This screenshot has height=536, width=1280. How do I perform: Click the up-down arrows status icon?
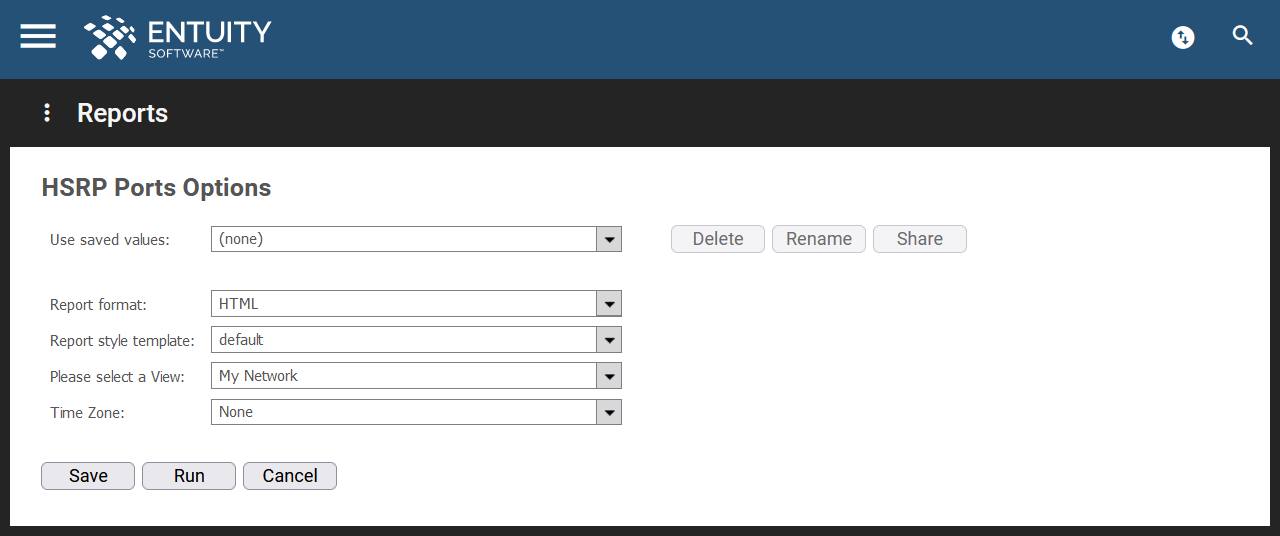(x=1183, y=38)
